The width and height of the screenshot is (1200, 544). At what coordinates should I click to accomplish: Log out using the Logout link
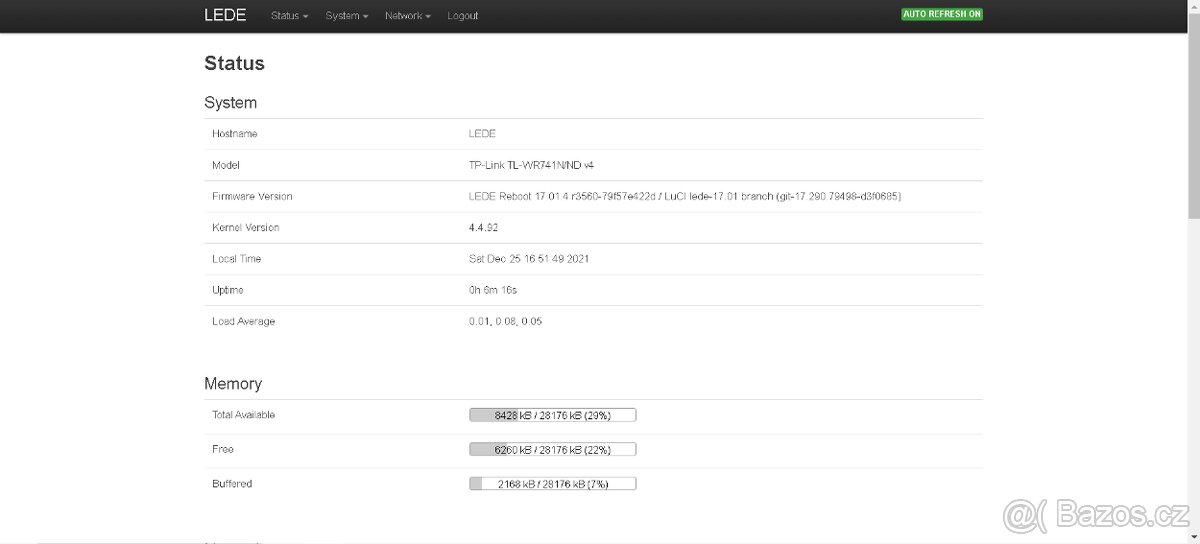pos(463,16)
